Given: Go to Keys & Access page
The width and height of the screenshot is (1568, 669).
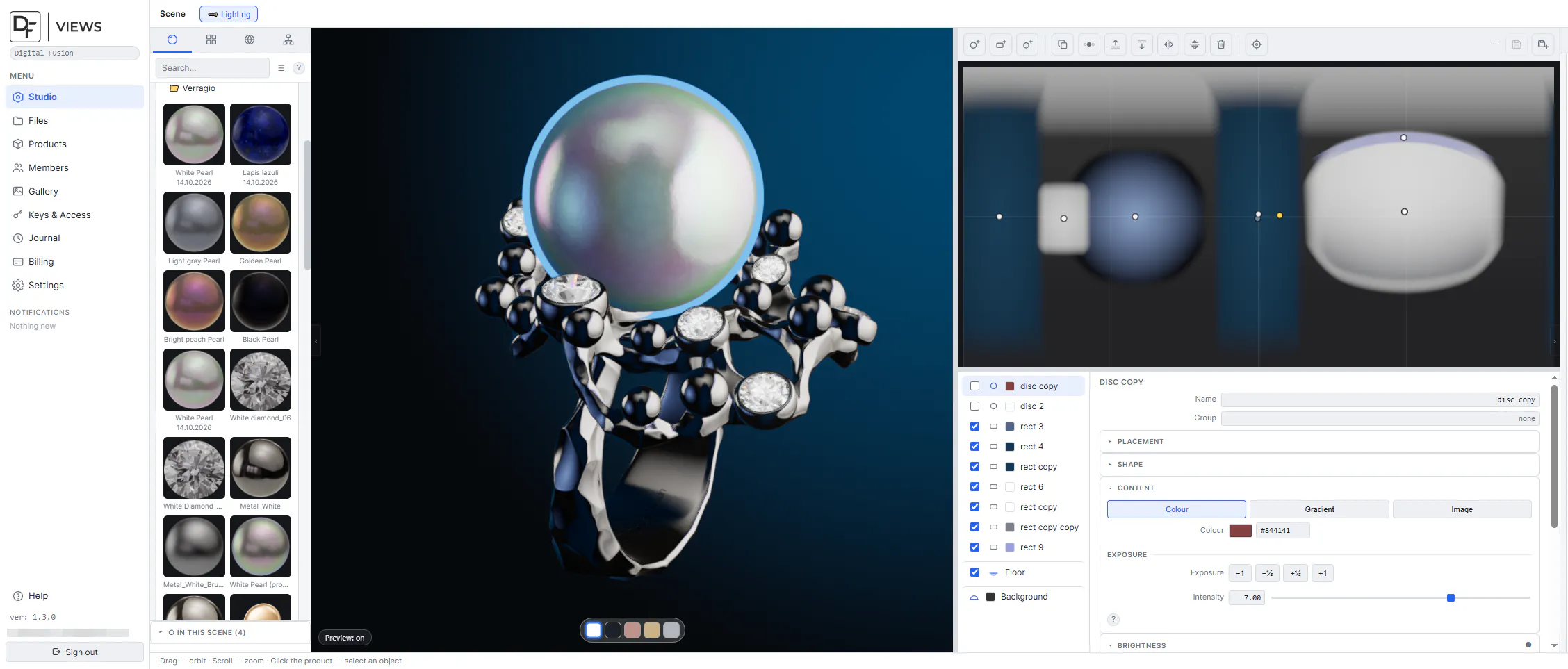Looking at the screenshot, I should point(74,215).
